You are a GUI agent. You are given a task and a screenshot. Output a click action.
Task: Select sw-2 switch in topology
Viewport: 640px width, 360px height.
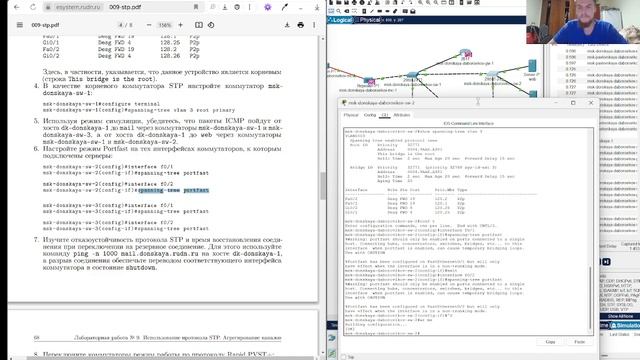(x=492, y=74)
